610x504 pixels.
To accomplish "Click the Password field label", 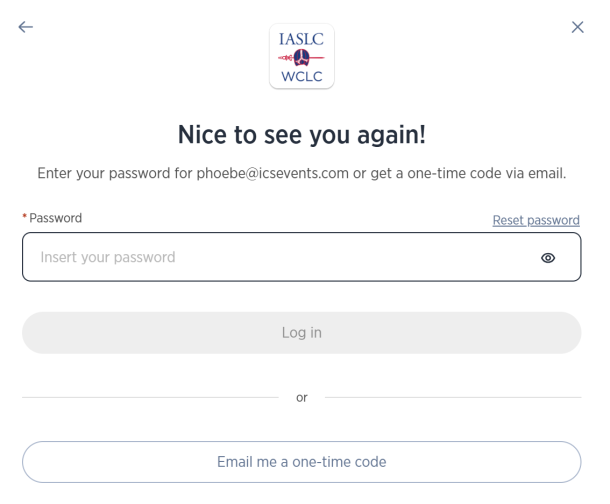I will click(x=56, y=218).
